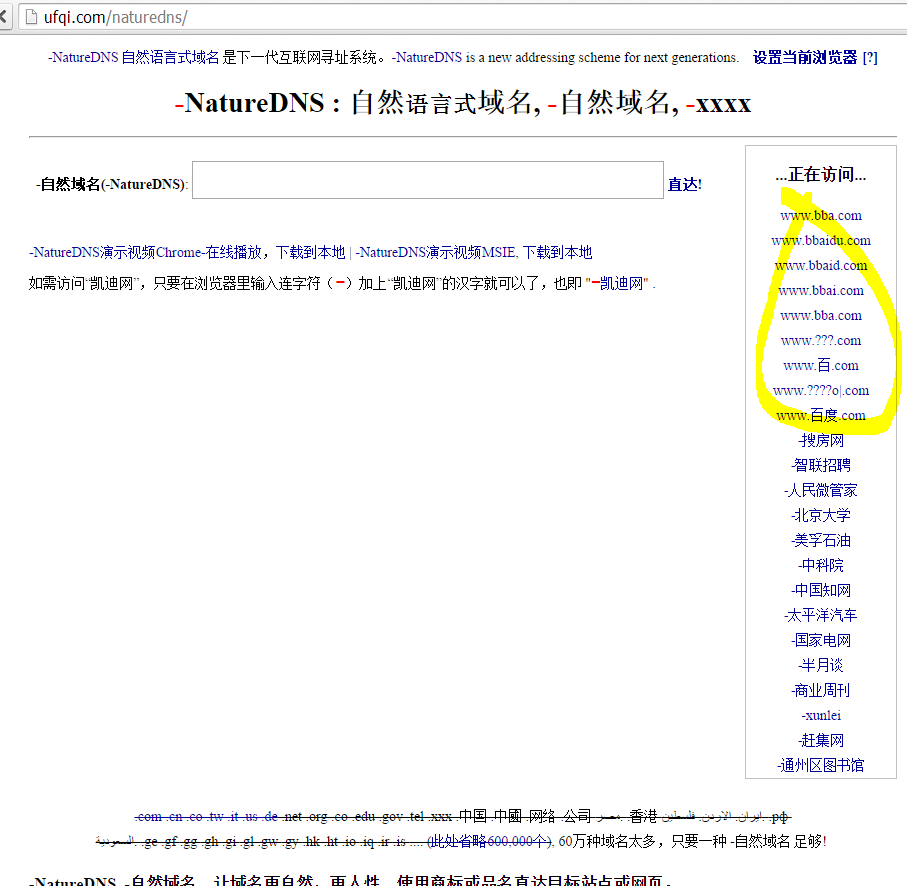Image resolution: width=907 pixels, height=886 pixels.
Task: Open the www.百度.com sidebar link
Action: point(820,415)
